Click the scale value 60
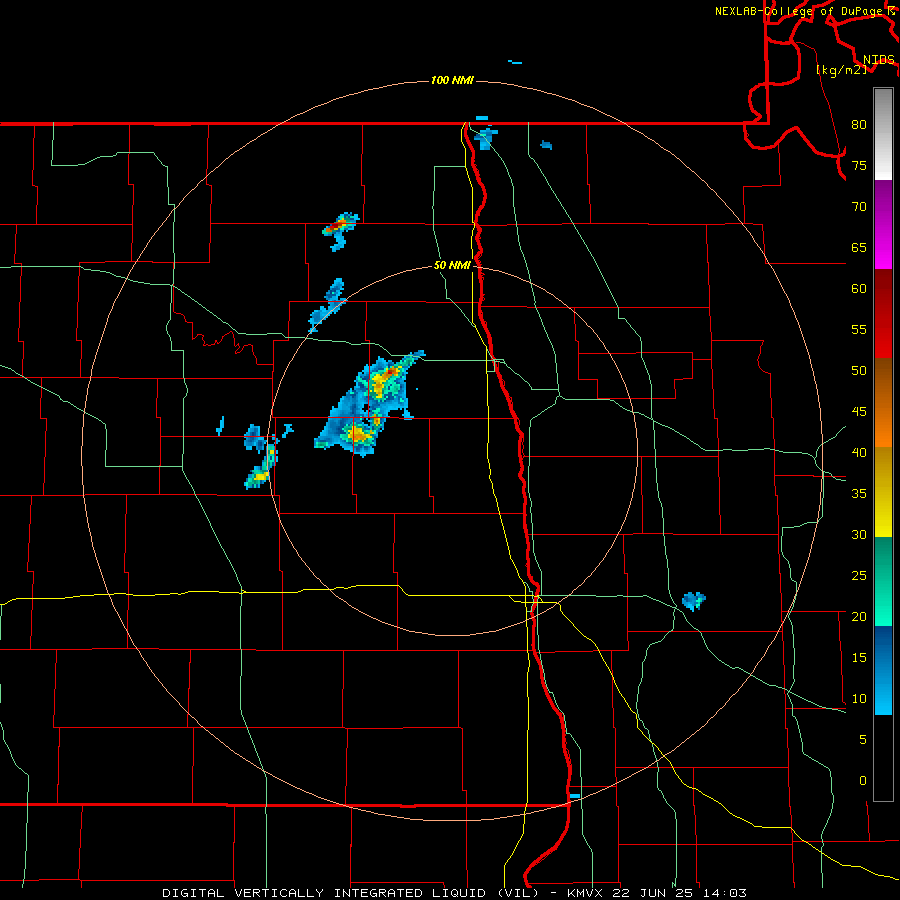The image size is (900, 900). tap(859, 289)
